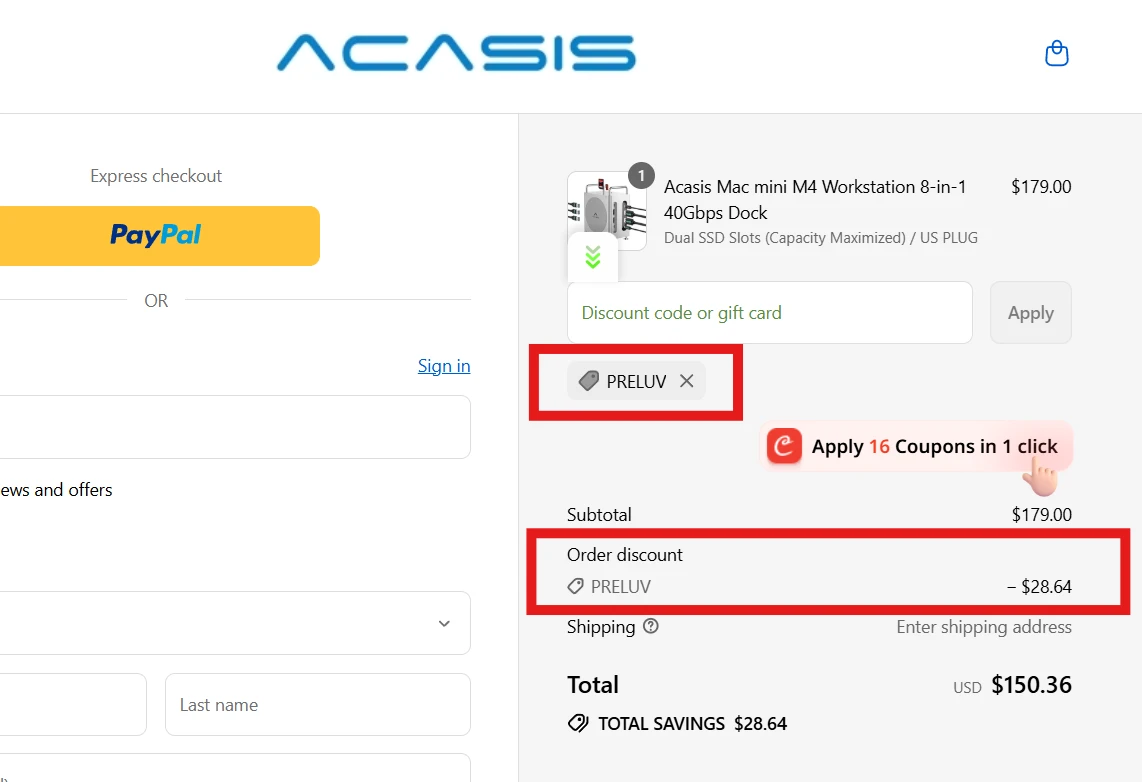Click the TOTAL SAVINGS $28.64 text
Screen dimensions: 1142x782
pos(693,724)
